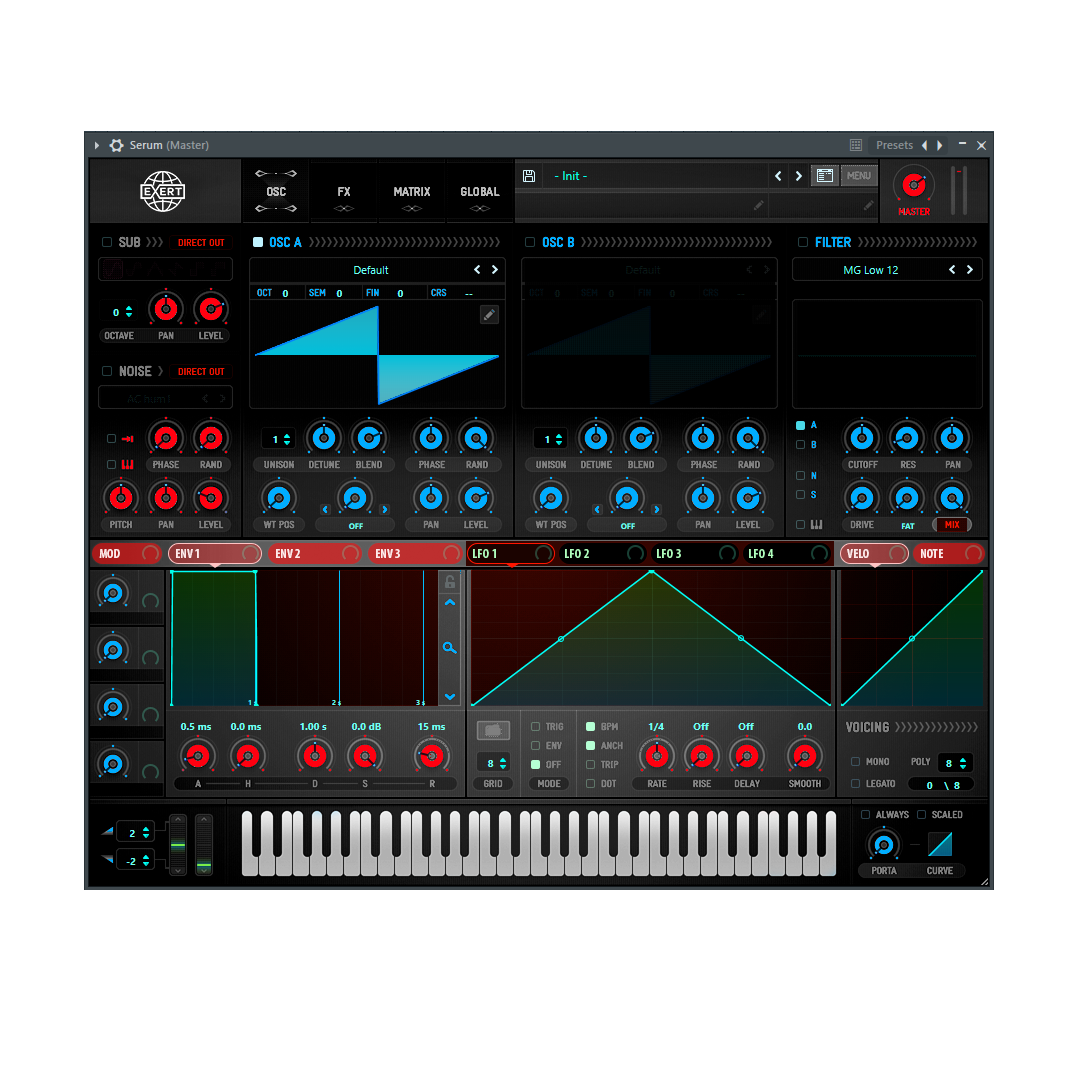Image resolution: width=1080 pixels, height=1080 pixels.
Task: Click the envelope magnifier zoom icon
Action: click(450, 648)
